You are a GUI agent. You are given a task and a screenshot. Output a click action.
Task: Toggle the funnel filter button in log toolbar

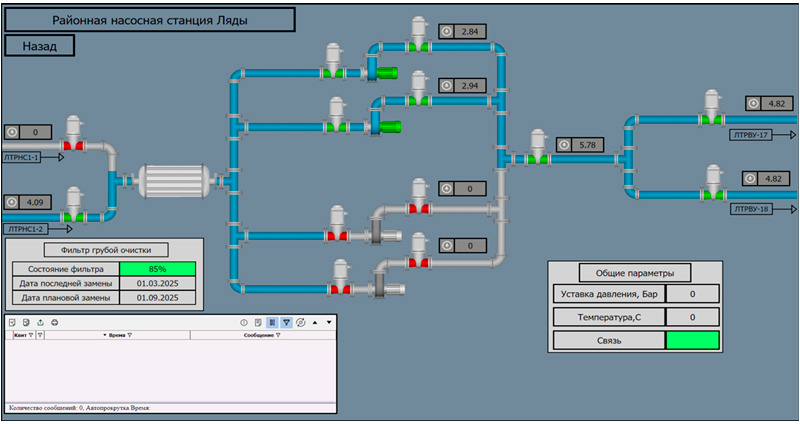(286, 323)
